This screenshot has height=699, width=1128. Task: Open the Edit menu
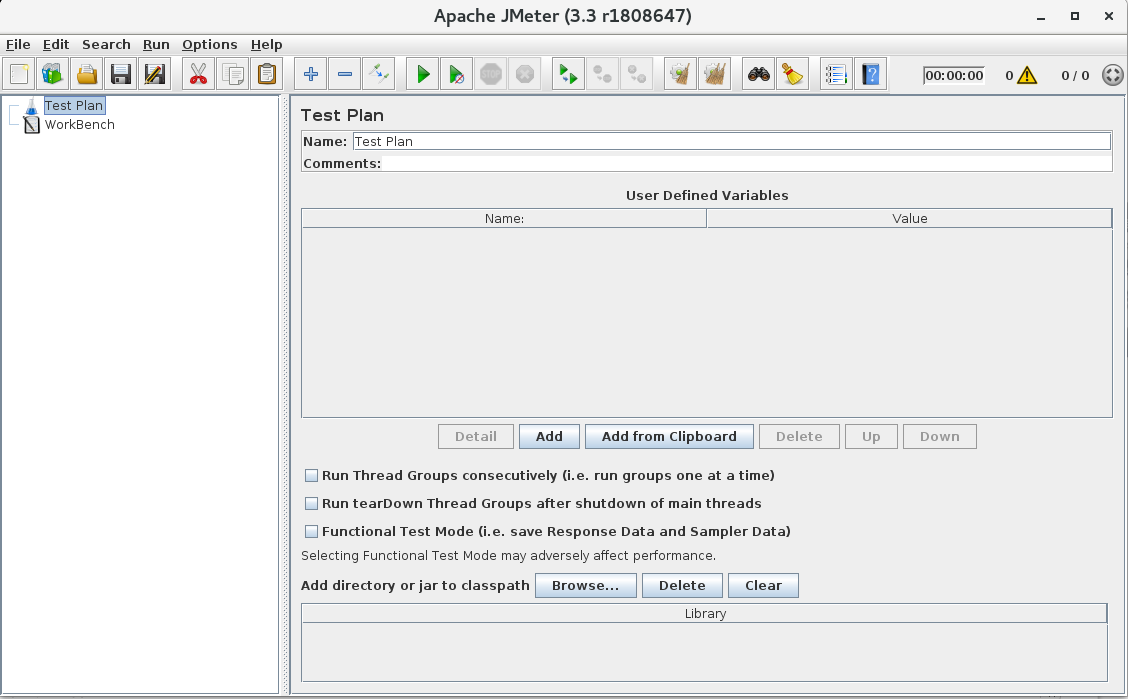click(x=55, y=45)
